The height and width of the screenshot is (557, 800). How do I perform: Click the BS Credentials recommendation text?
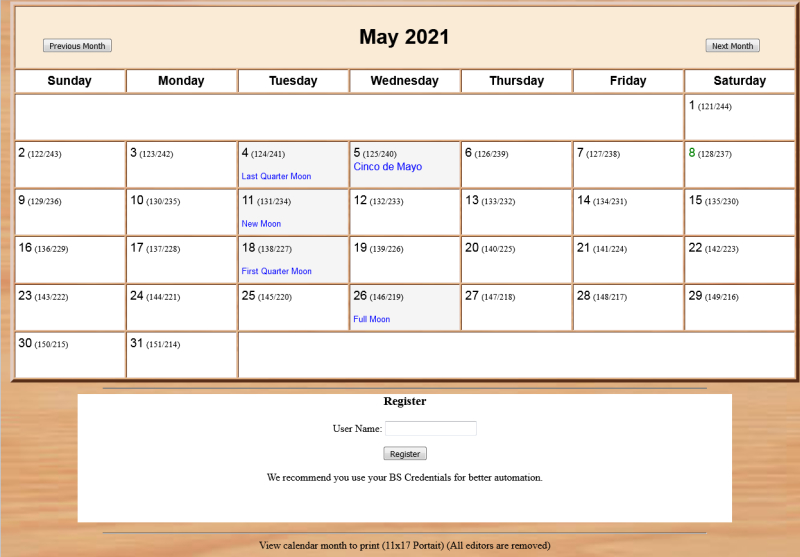(405, 477)
